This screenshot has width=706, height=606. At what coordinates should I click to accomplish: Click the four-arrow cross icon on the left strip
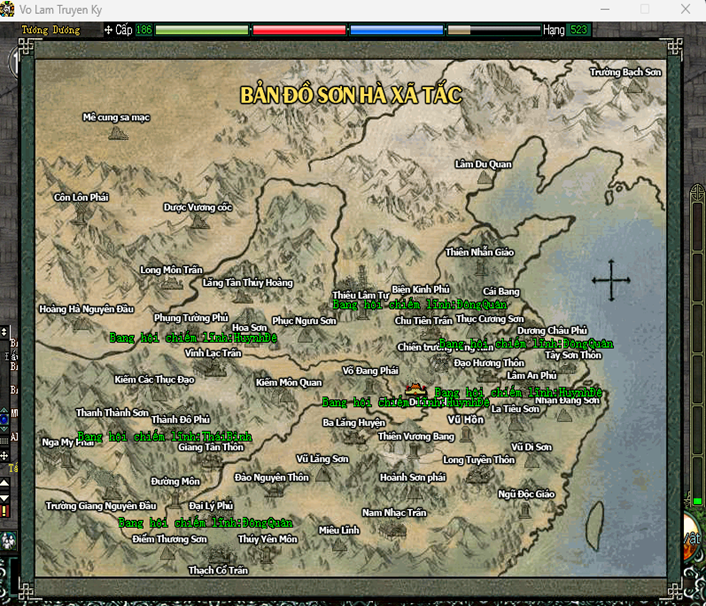(x=4, y=456)
